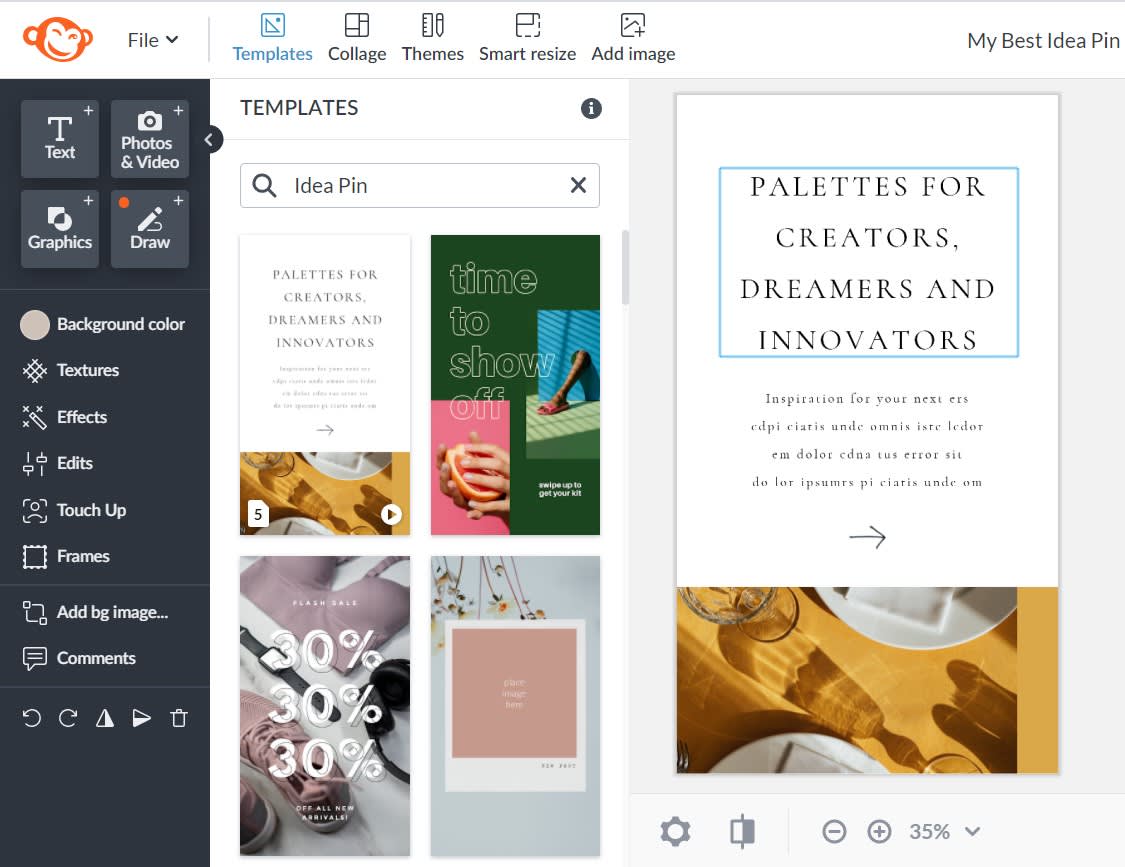
Task: Collapse the templates panel with the chevron
Action: pyautogui.click(x=210, y=139)
